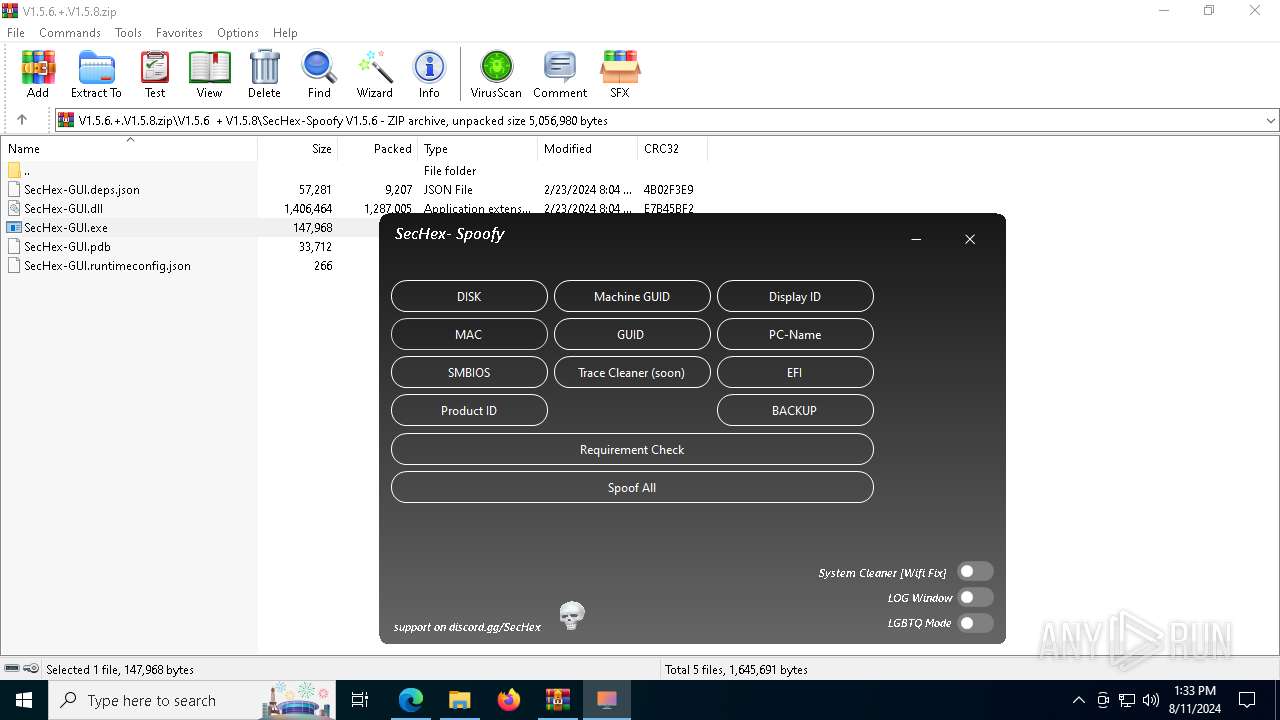This screenshot has height=720, width=1280.
Task: Open the Options menu
Action: 238,33
